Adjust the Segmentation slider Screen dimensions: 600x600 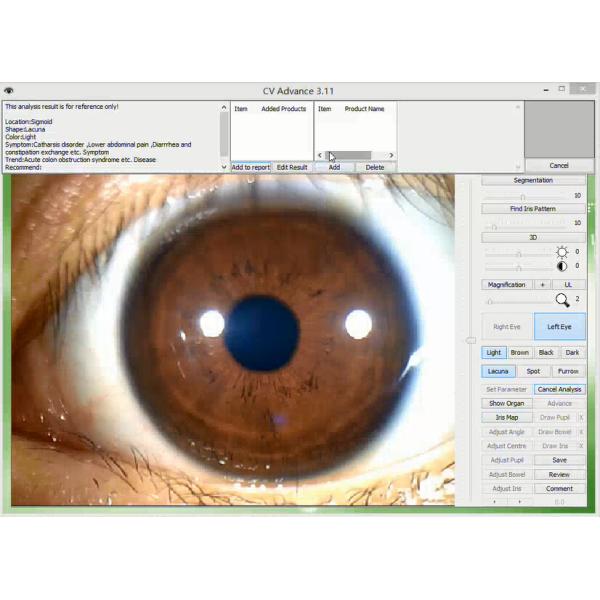coord(521,196)
